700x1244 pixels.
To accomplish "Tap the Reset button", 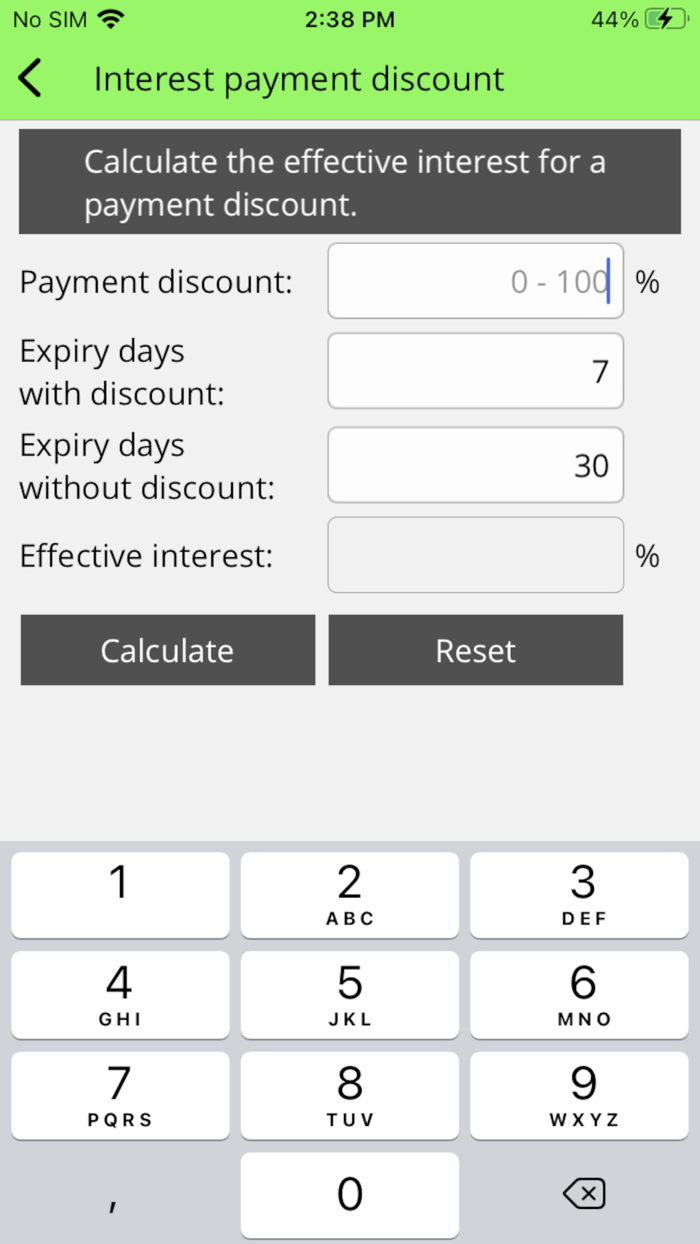I will point(476,650).
